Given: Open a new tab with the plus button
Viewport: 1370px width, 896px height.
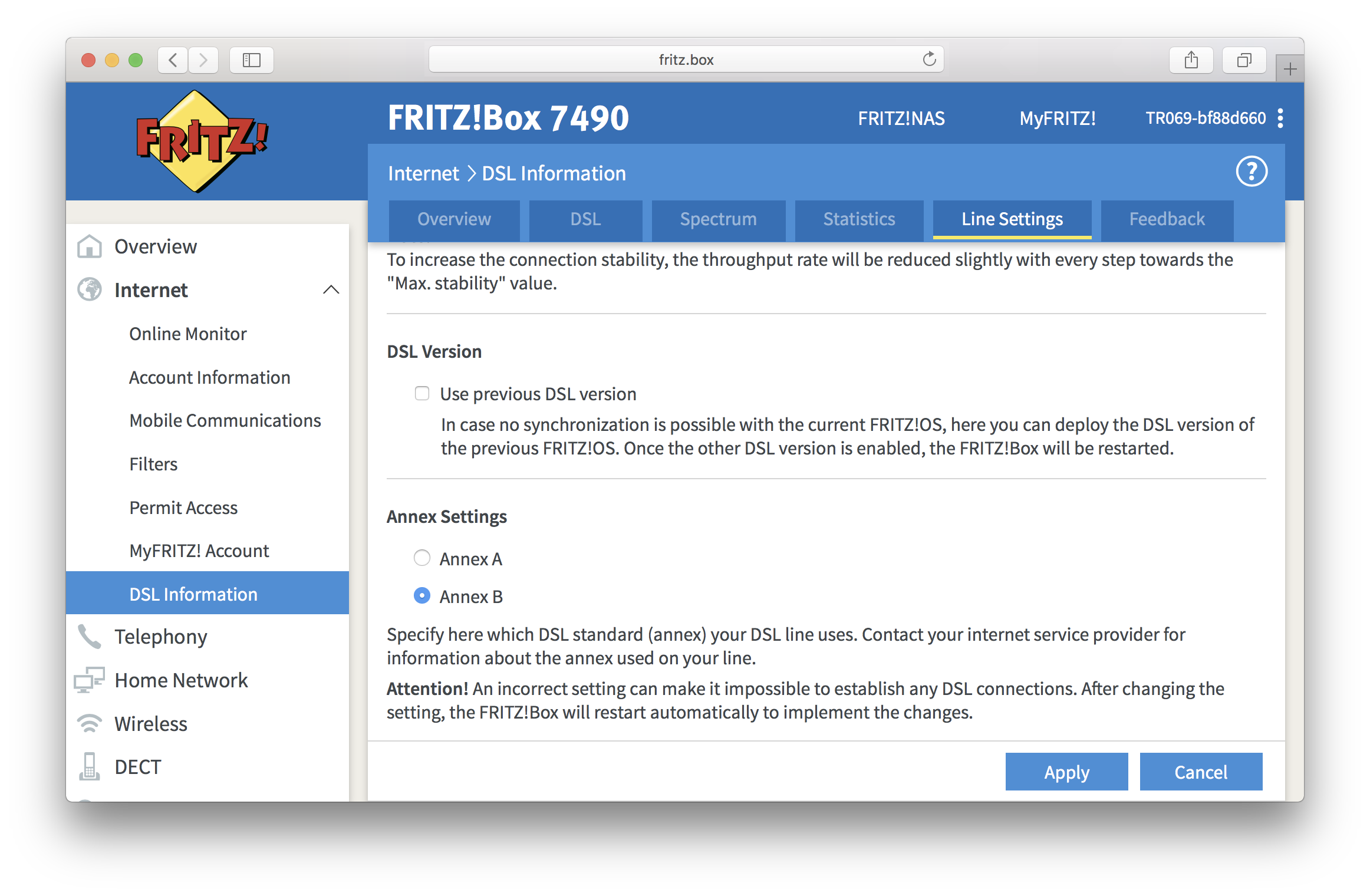Looking at the screenshot, I should (1290, 69).
